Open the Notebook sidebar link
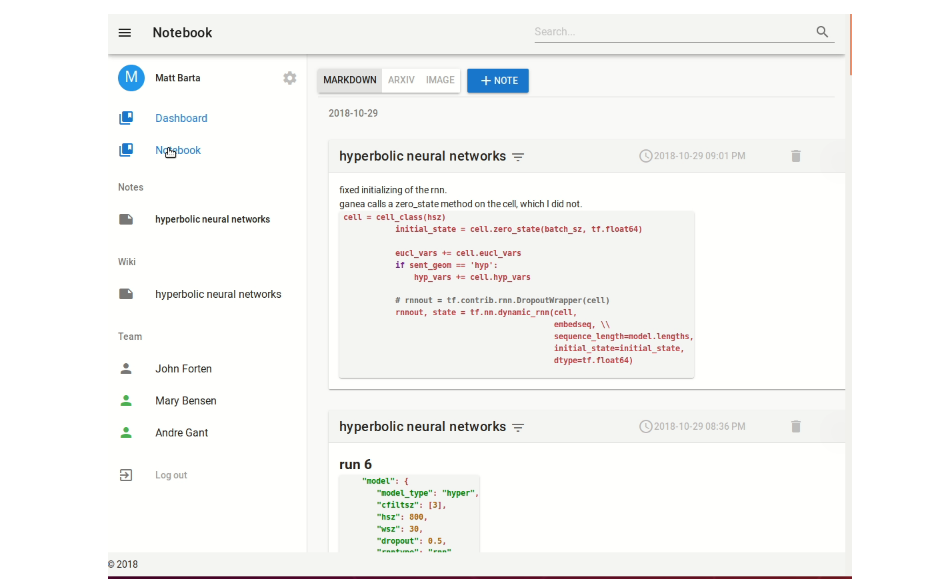The image size is (938, 586). pos(178,151)
